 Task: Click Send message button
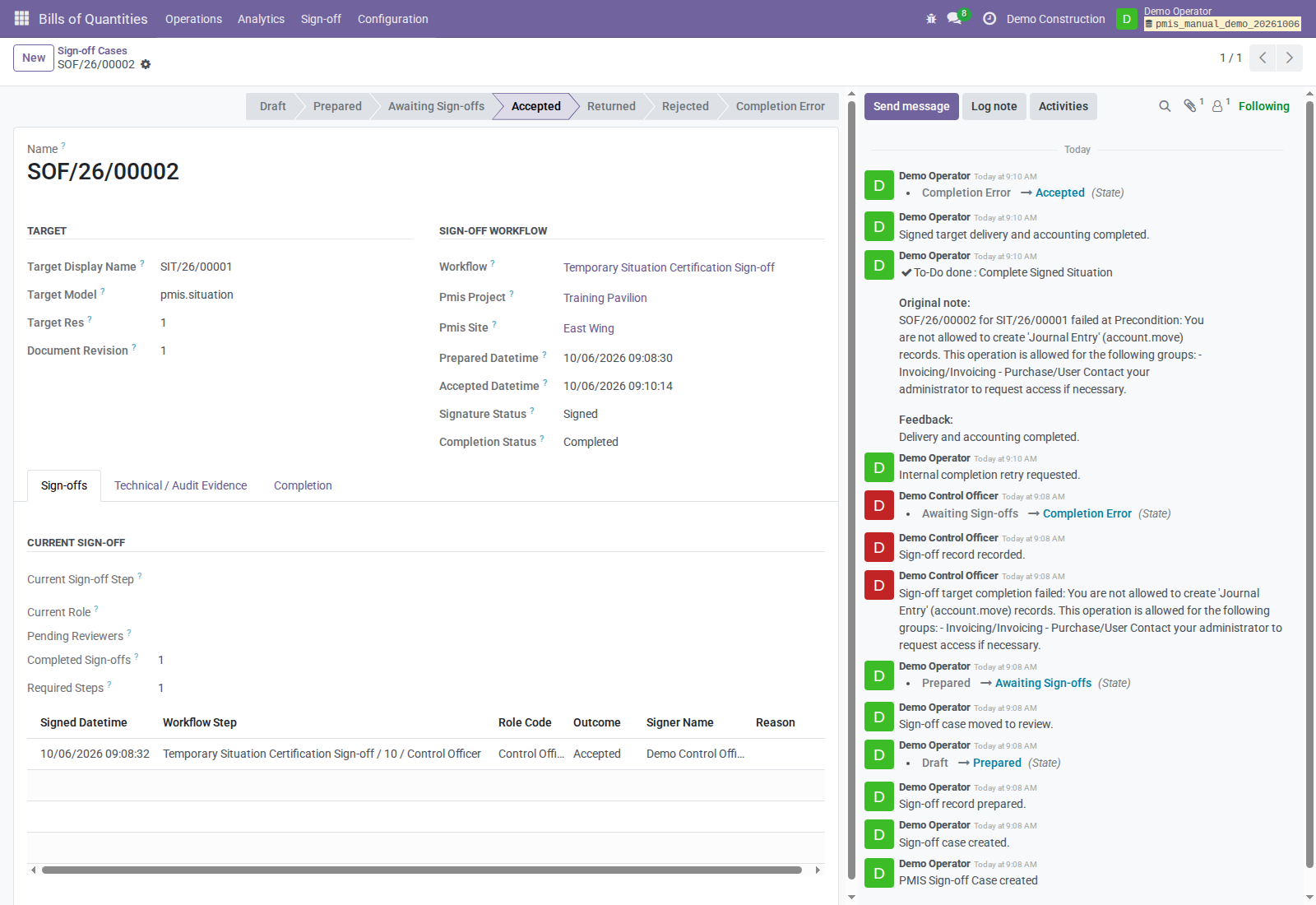911,106
